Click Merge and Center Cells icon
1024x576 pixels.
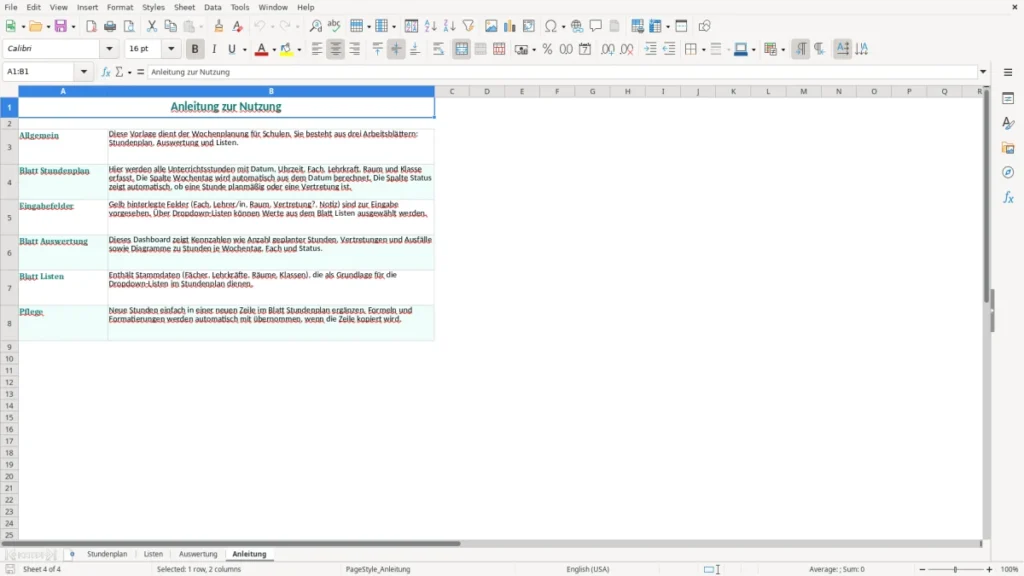[x=461, y=49]
